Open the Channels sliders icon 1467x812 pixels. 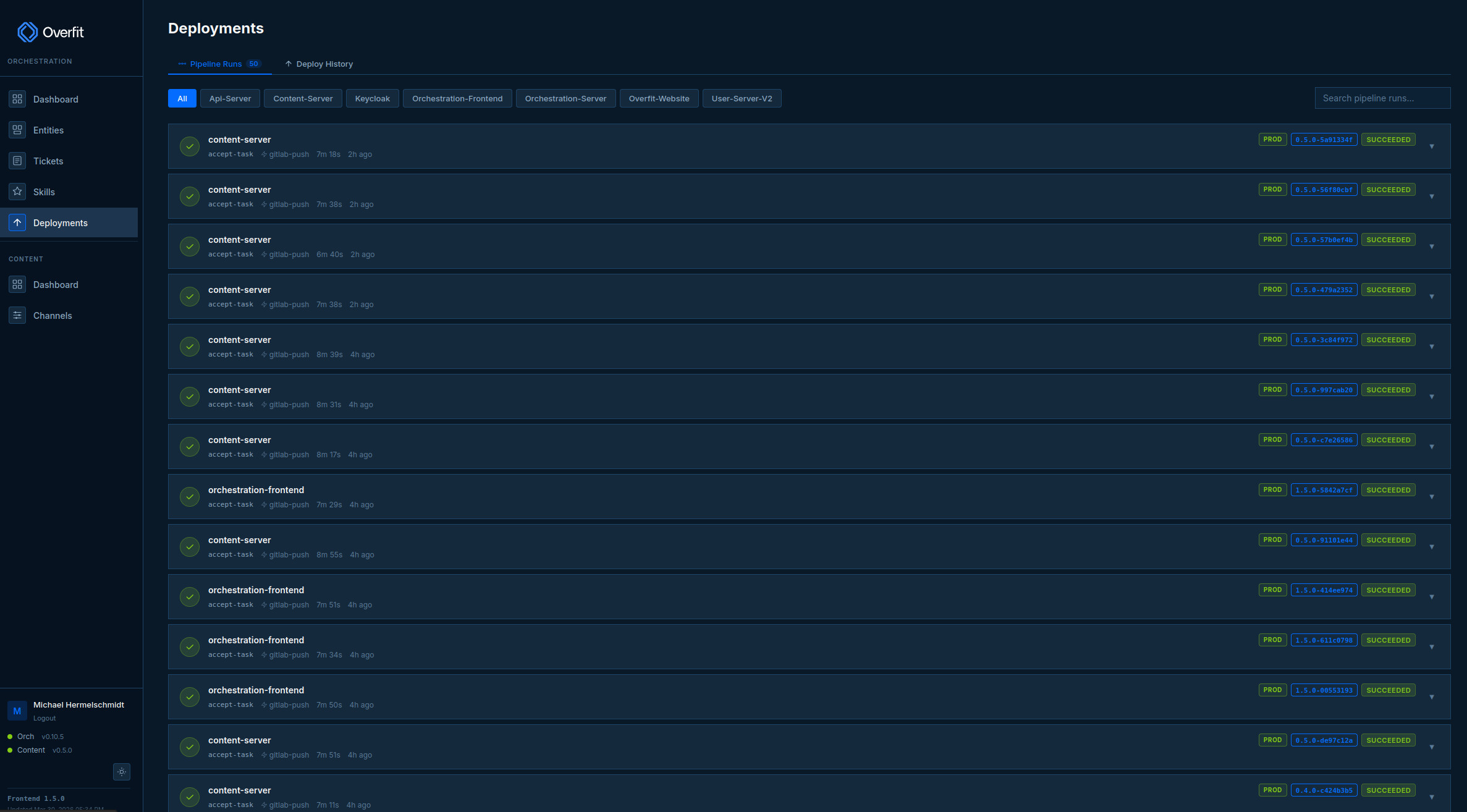pyautogui.click(x=17, y=315)
